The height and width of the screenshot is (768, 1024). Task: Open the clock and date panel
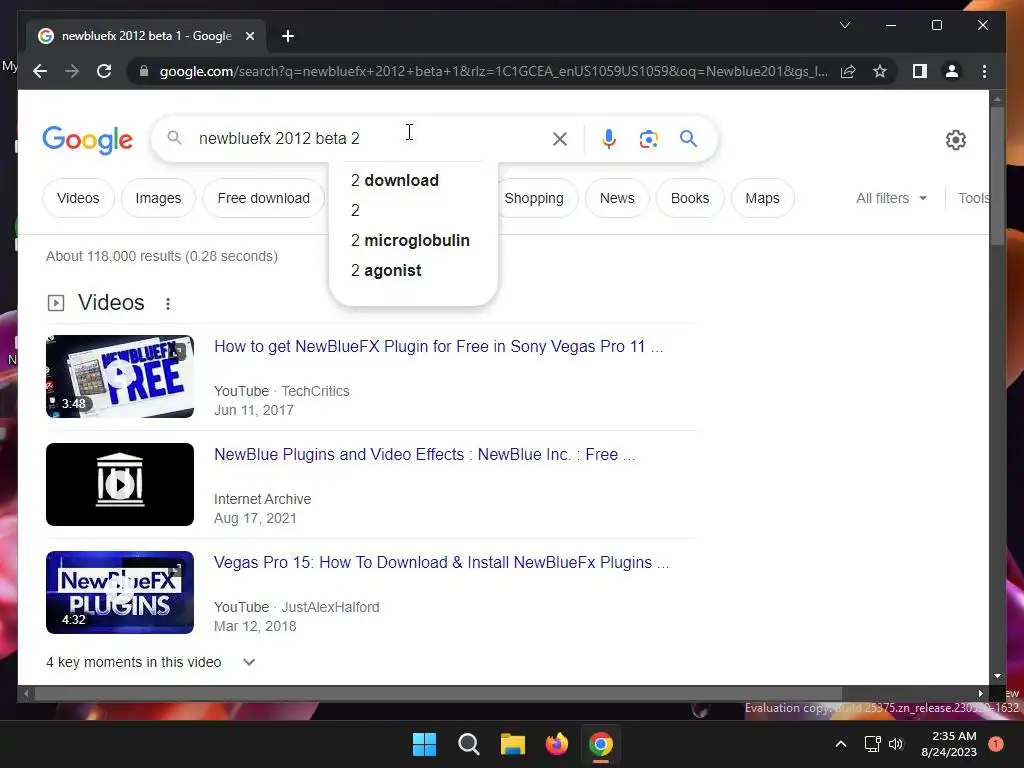(948, 744)
